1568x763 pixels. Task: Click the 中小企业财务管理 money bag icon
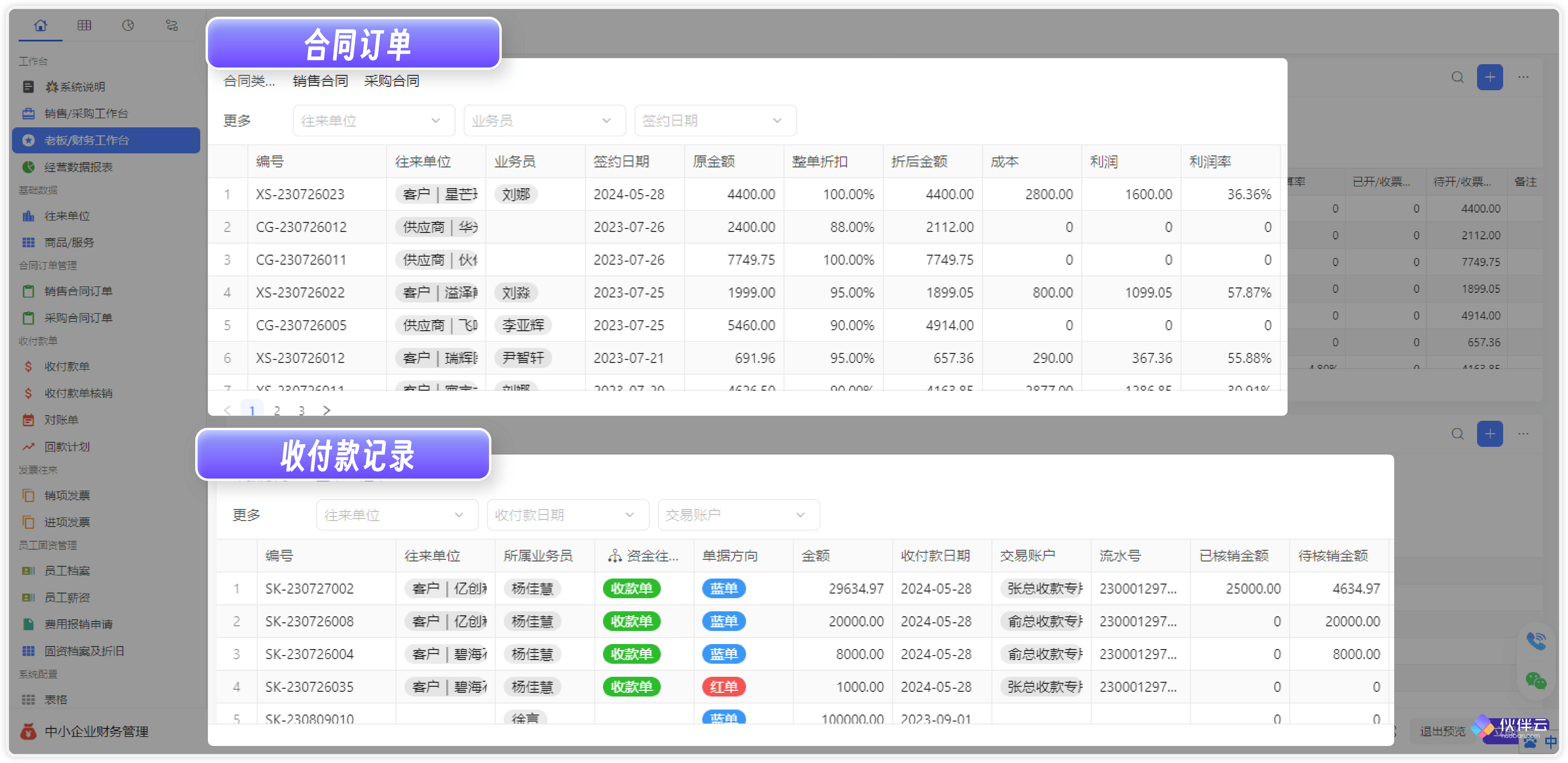[28, 731]
